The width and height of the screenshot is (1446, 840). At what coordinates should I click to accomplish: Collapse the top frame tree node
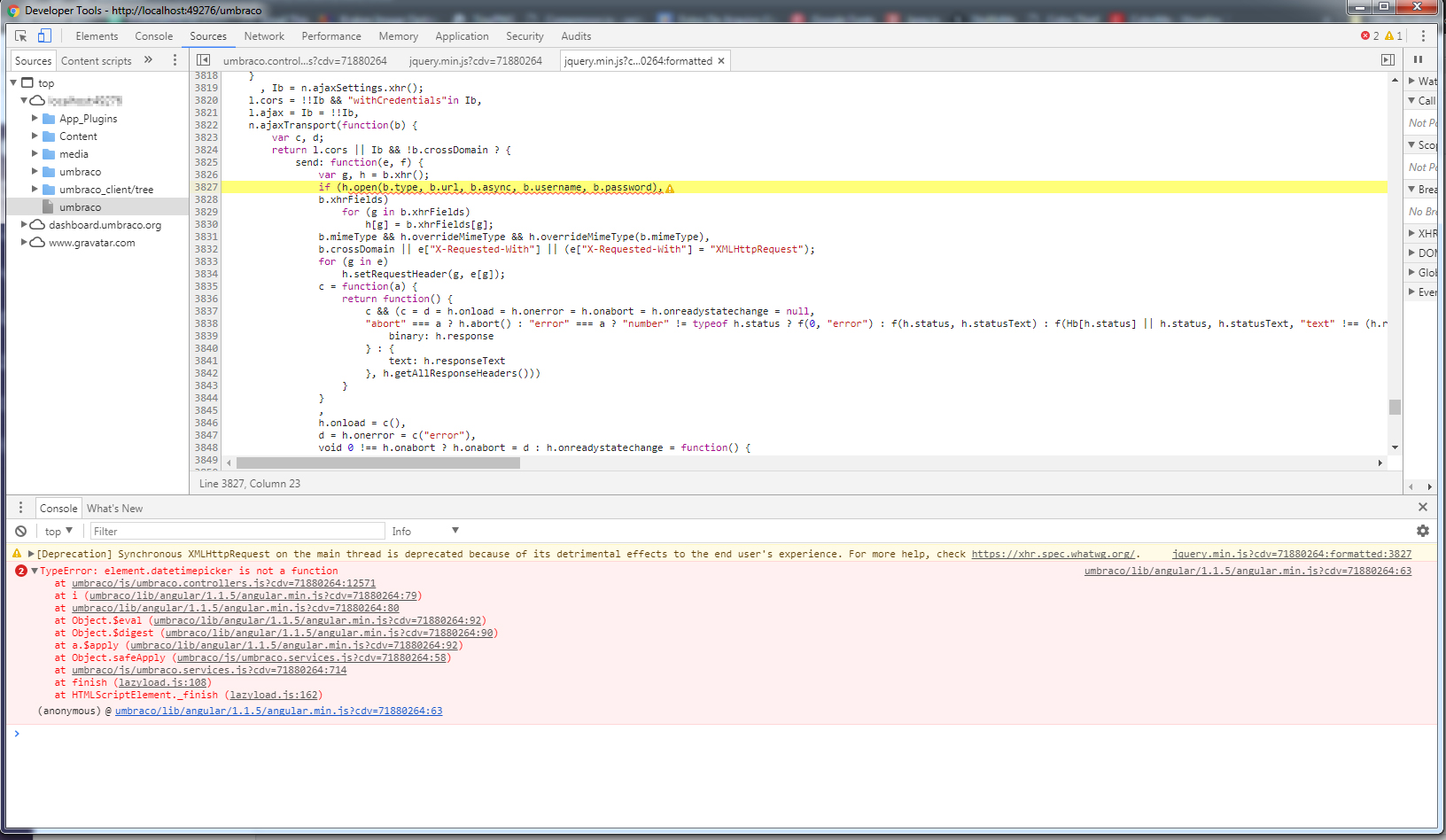pos(13,82)
